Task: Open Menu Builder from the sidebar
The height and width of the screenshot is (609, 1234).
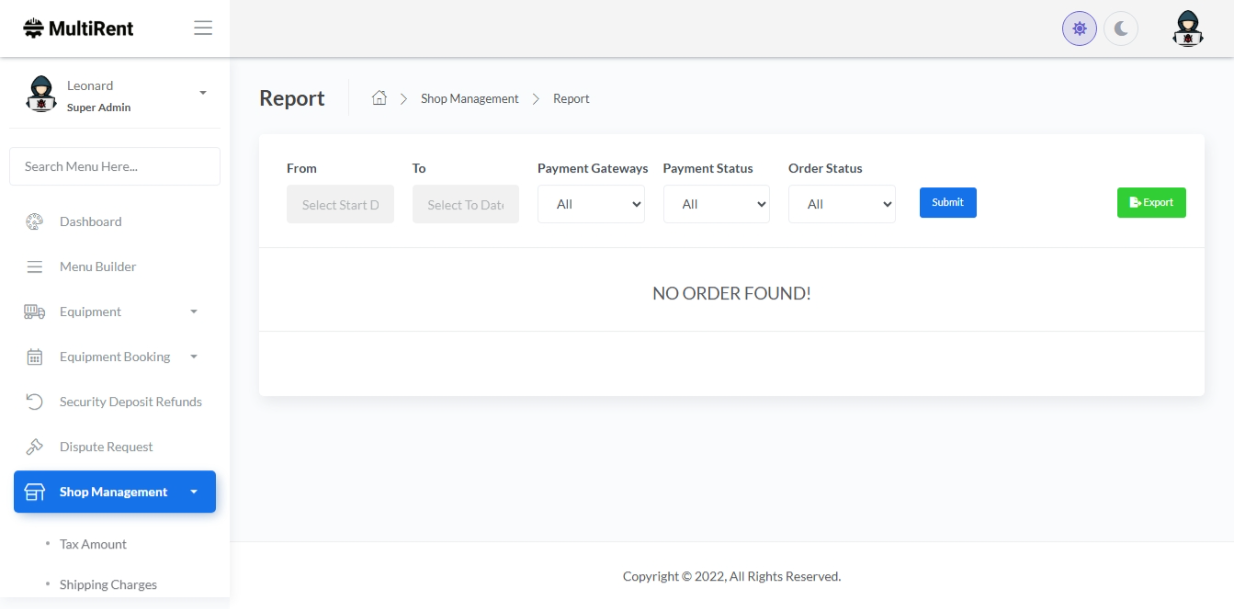Action: click(97, 267)
